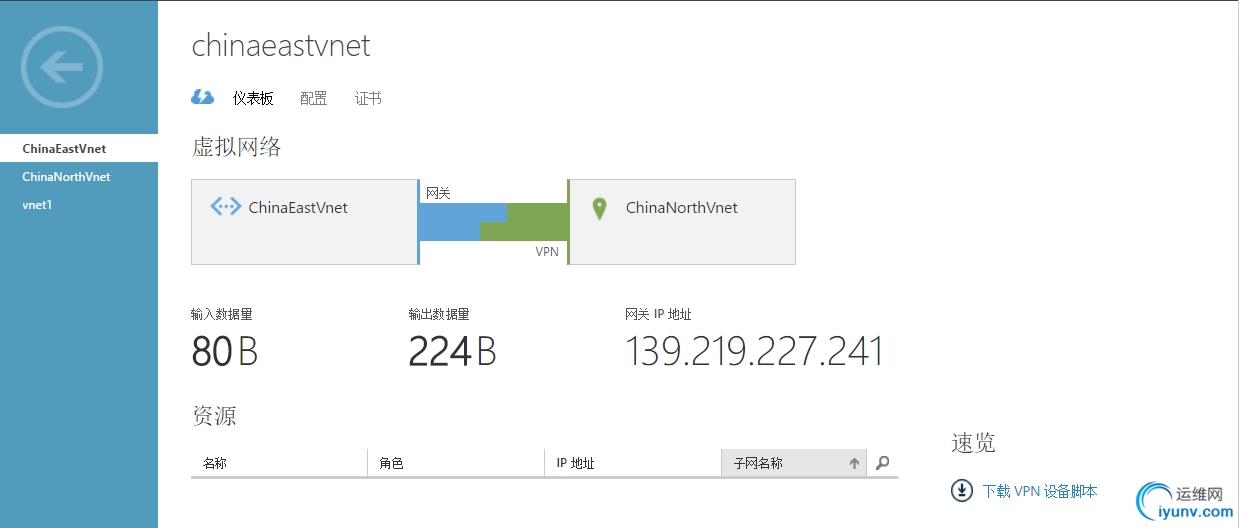1239x528 pixels.
Task: Select ChinaNorthVnet in the left sidebar
Action: [66, 177]
